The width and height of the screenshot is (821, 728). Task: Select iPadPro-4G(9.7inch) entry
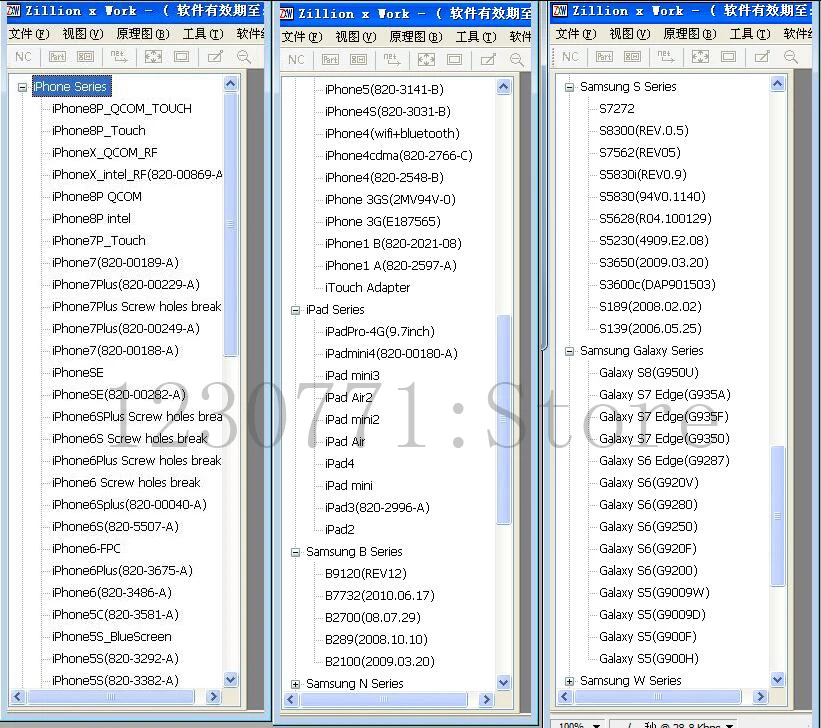[380, 332]
